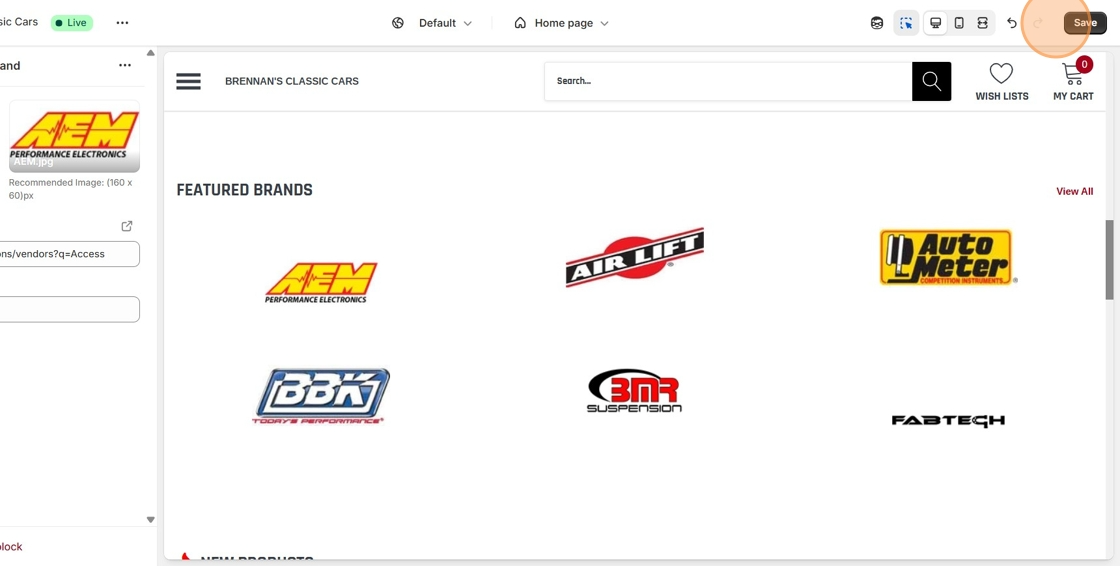
Task: Click the black magnifier search button
Action: (x=931, y=81)
